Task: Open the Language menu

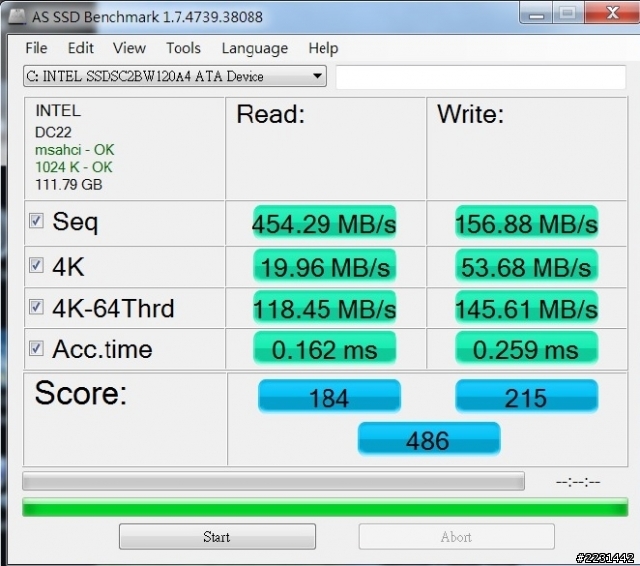Action: [x=255, y=48]
